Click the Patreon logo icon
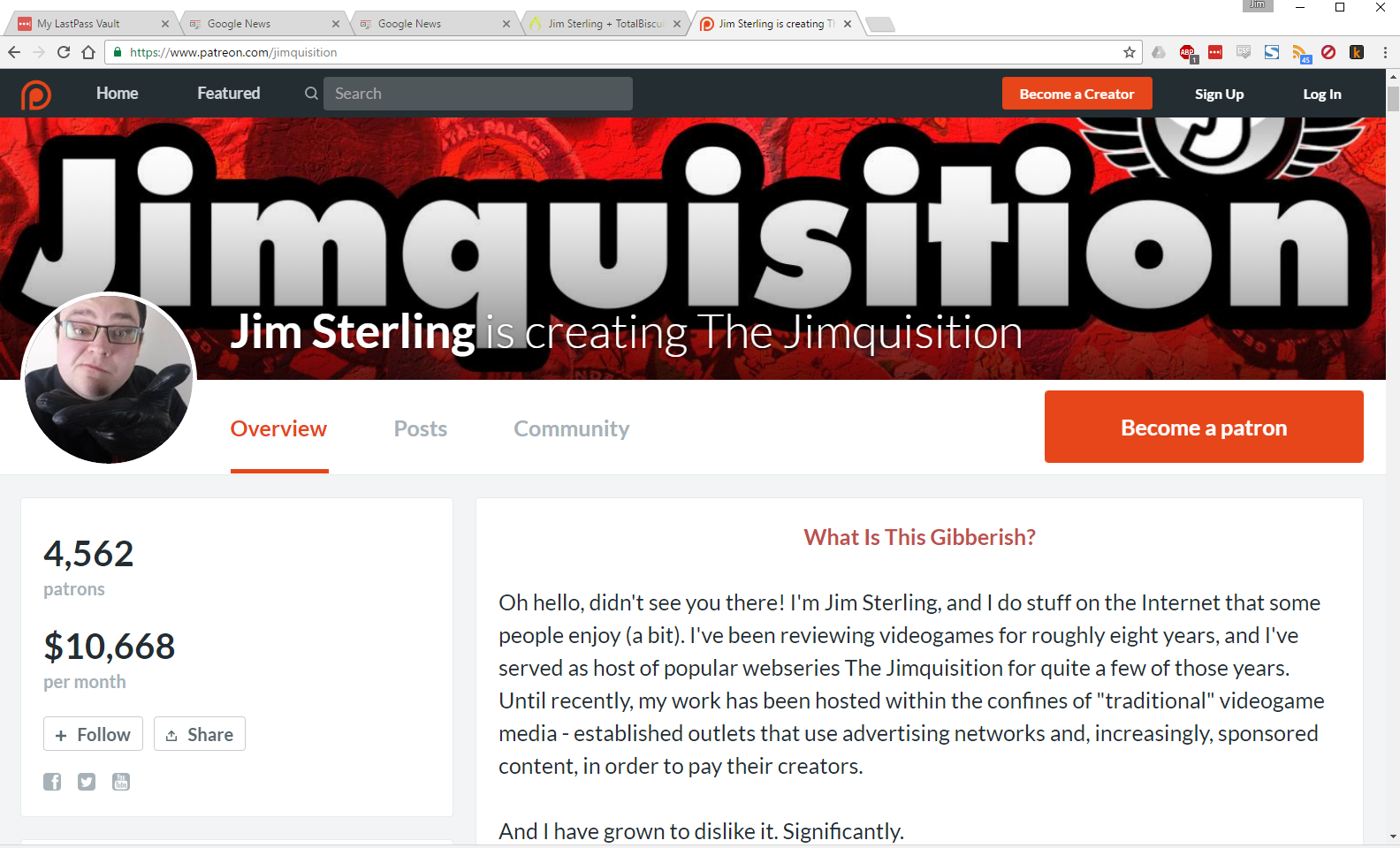The image size is (1400, 848). [36, 95]
